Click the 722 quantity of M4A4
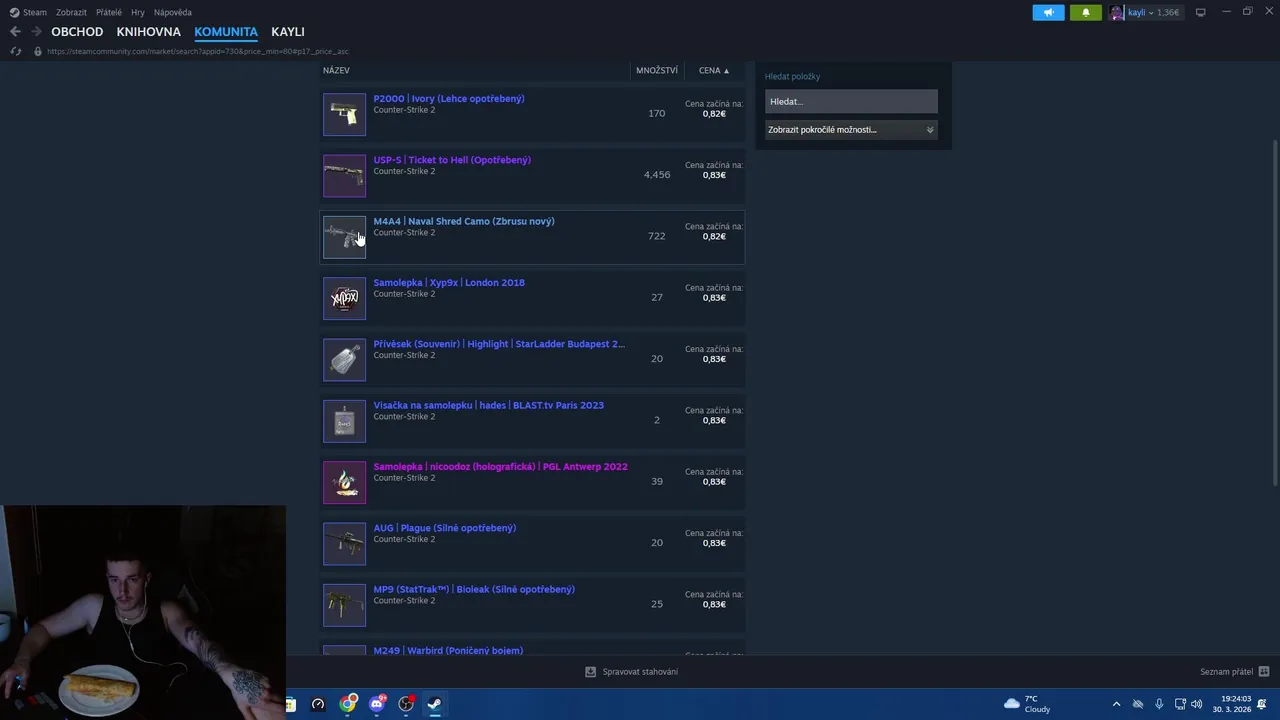The height and width of the screenshot is (720, 1280). click(657, 236)
